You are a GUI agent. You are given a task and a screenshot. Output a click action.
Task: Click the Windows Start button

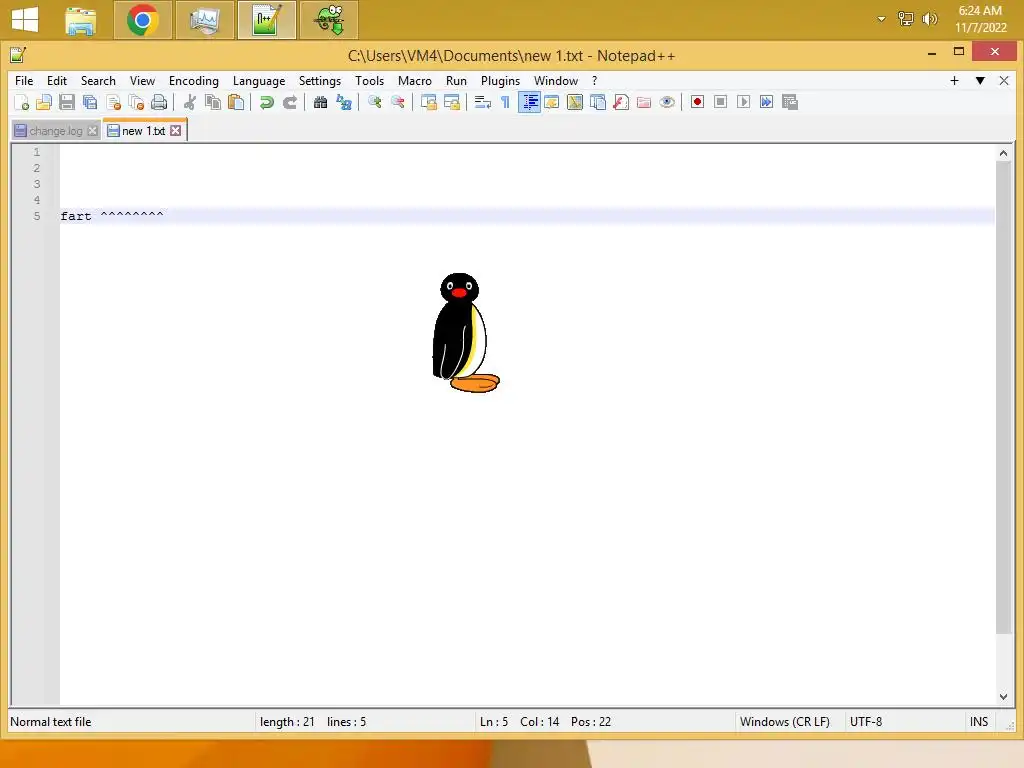(x=25, y=20)
